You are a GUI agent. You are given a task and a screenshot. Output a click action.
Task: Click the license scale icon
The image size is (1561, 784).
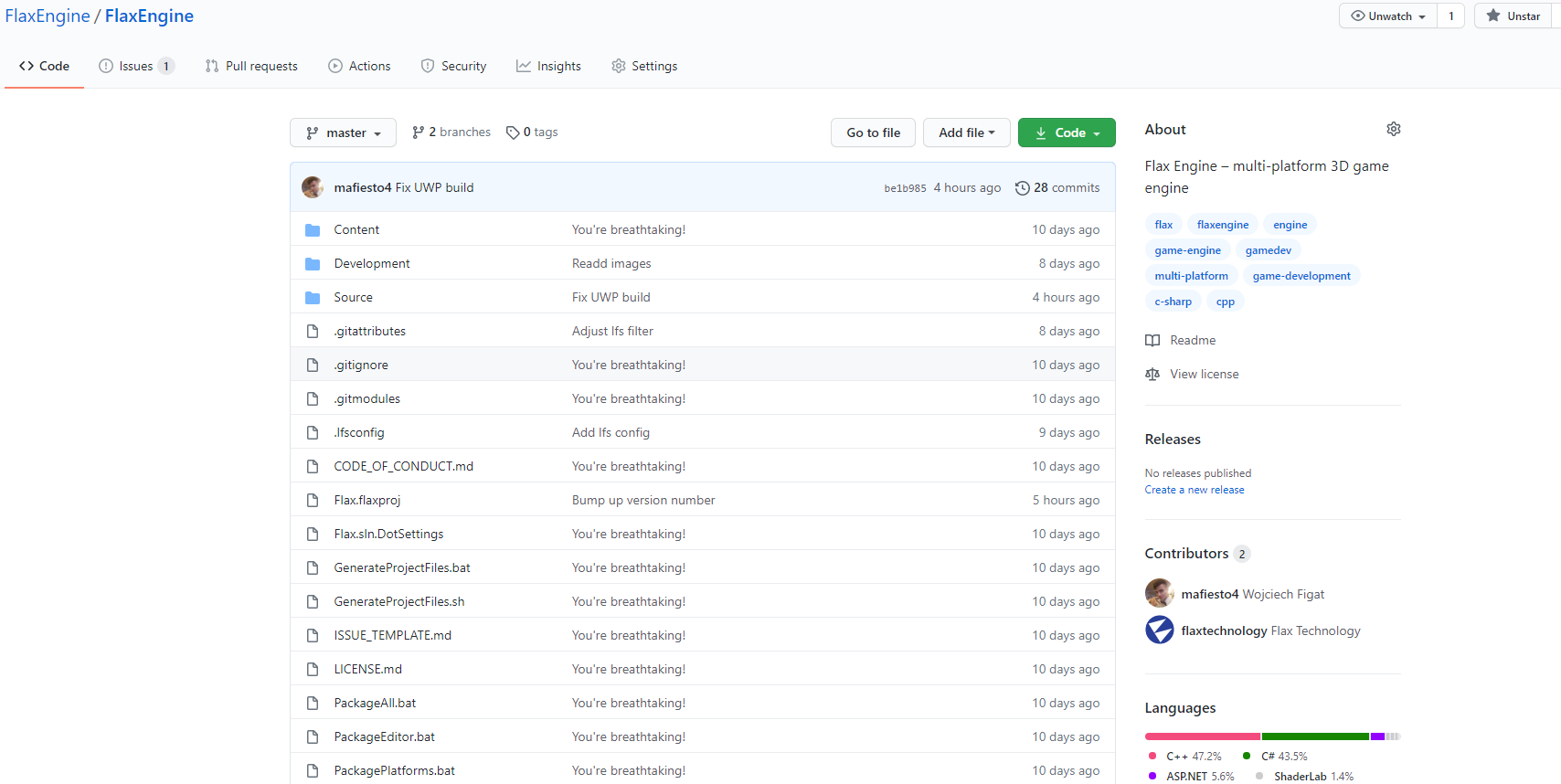[x=1152, y=375]
